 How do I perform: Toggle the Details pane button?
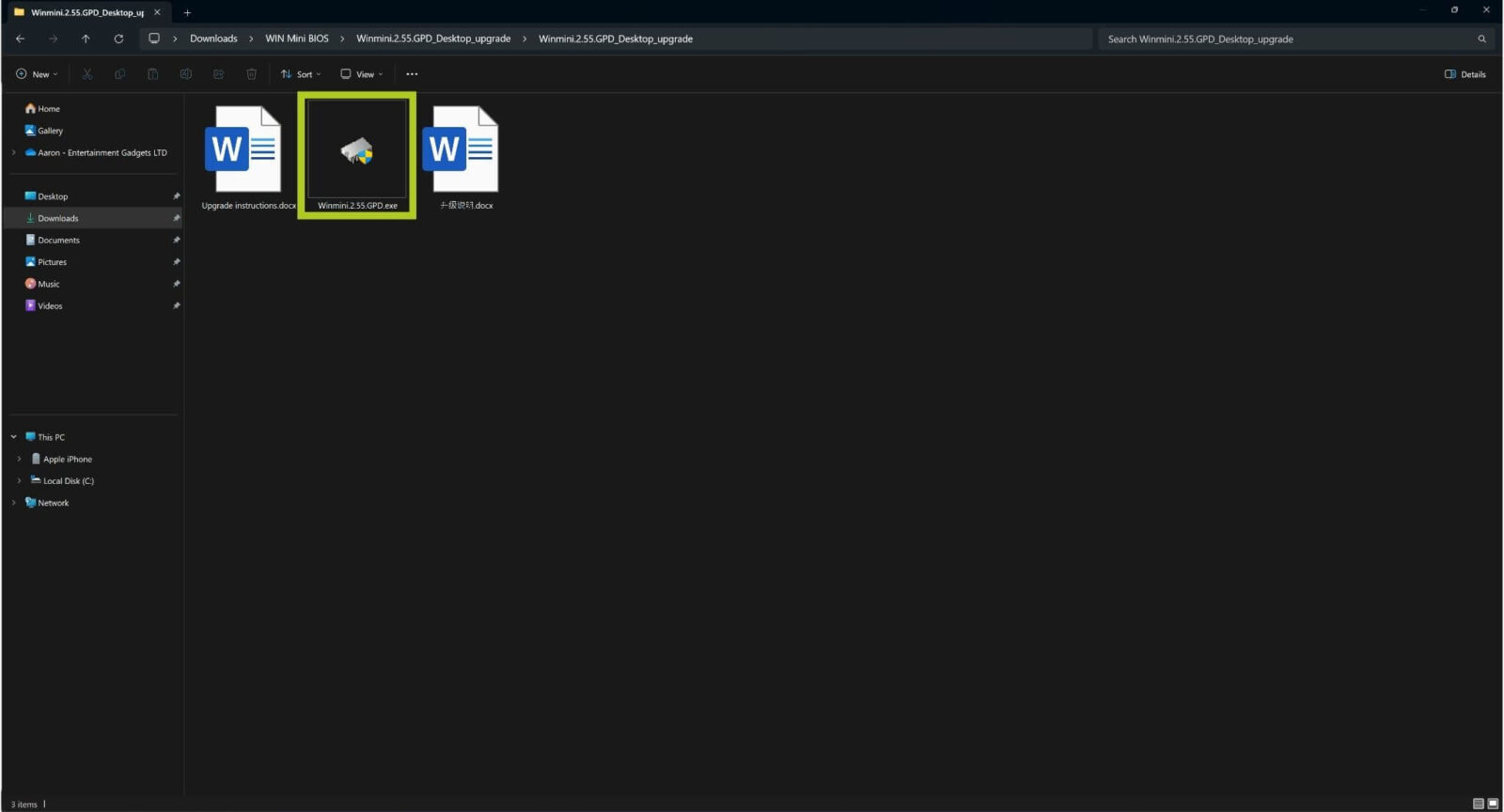[1465, 74]
